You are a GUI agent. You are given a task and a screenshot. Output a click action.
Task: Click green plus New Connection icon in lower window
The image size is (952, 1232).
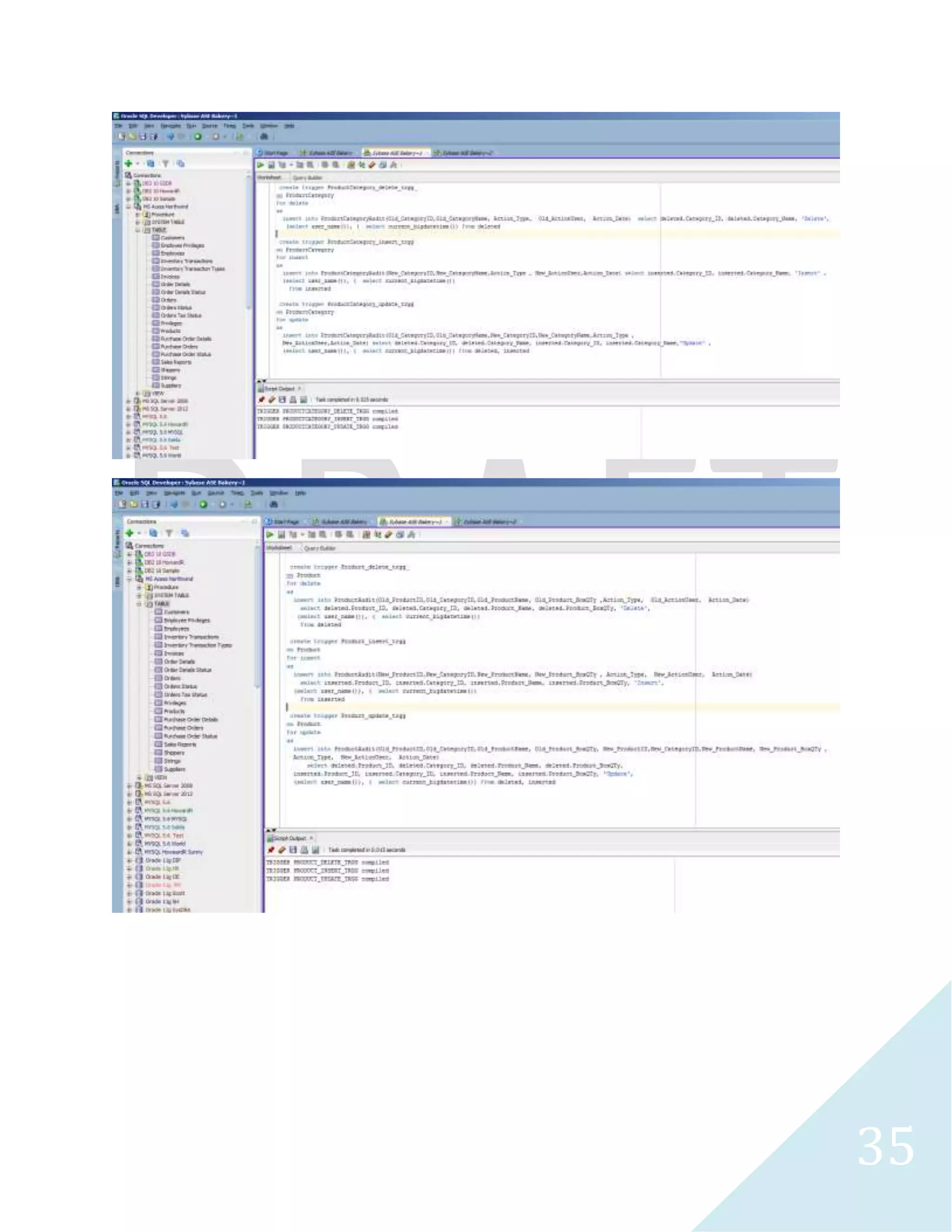(129, 532)
